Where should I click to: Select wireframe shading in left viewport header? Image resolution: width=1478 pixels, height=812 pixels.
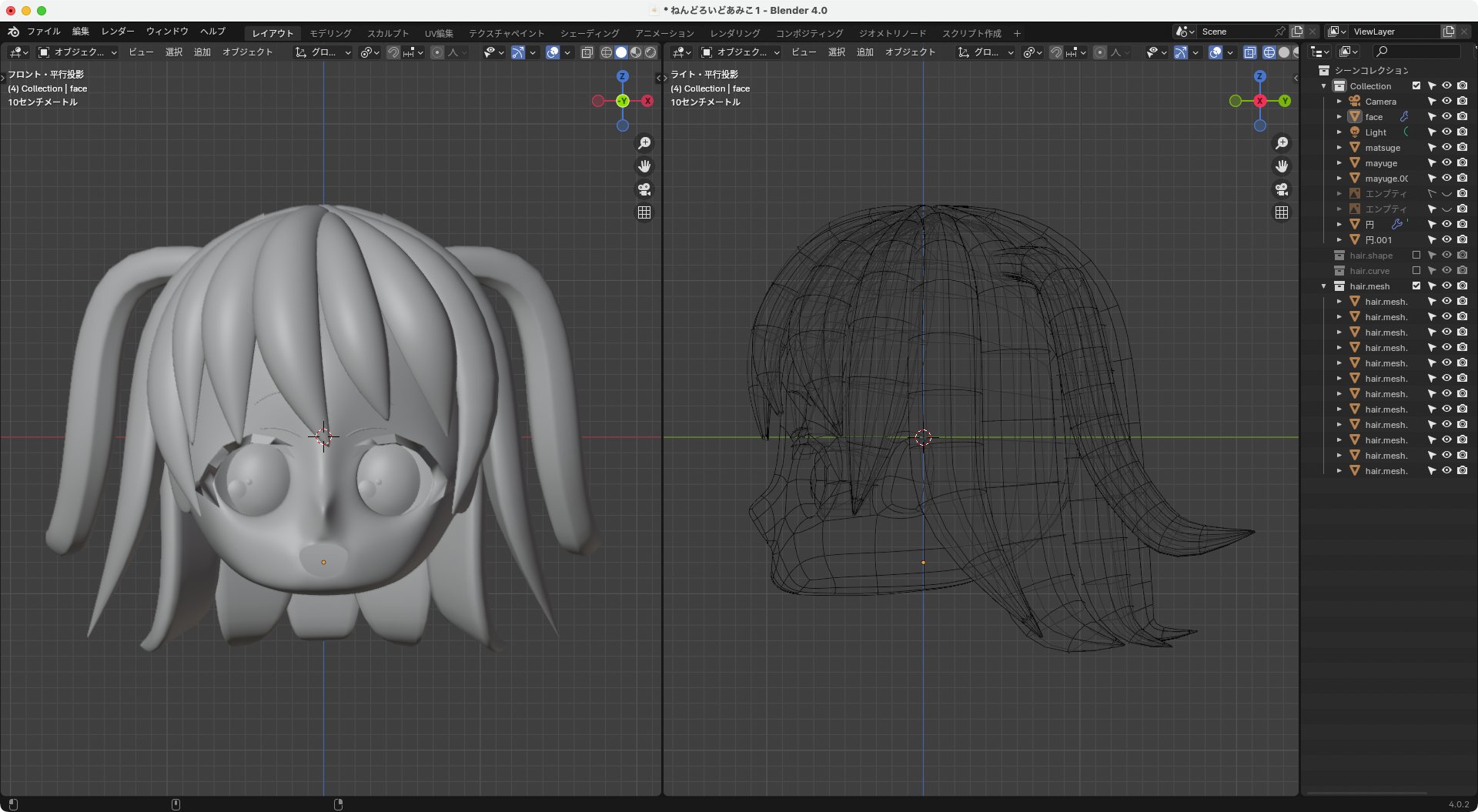(607, 52)
